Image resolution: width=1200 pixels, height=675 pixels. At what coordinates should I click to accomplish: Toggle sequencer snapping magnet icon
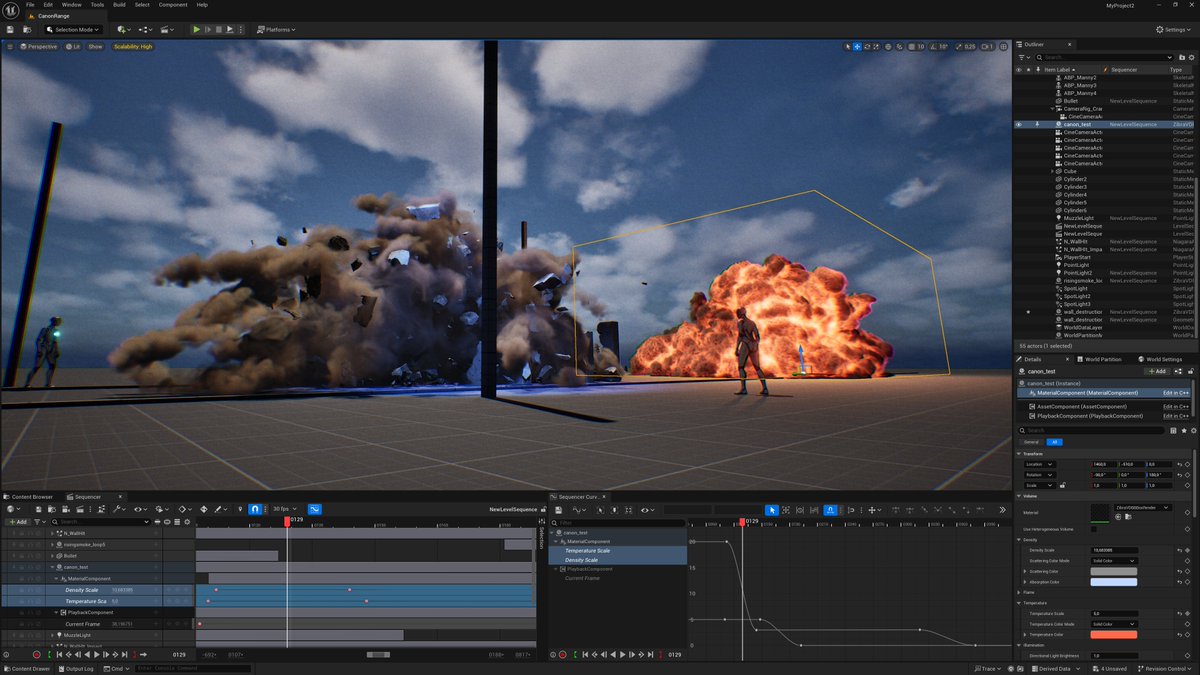coord(254,509)
